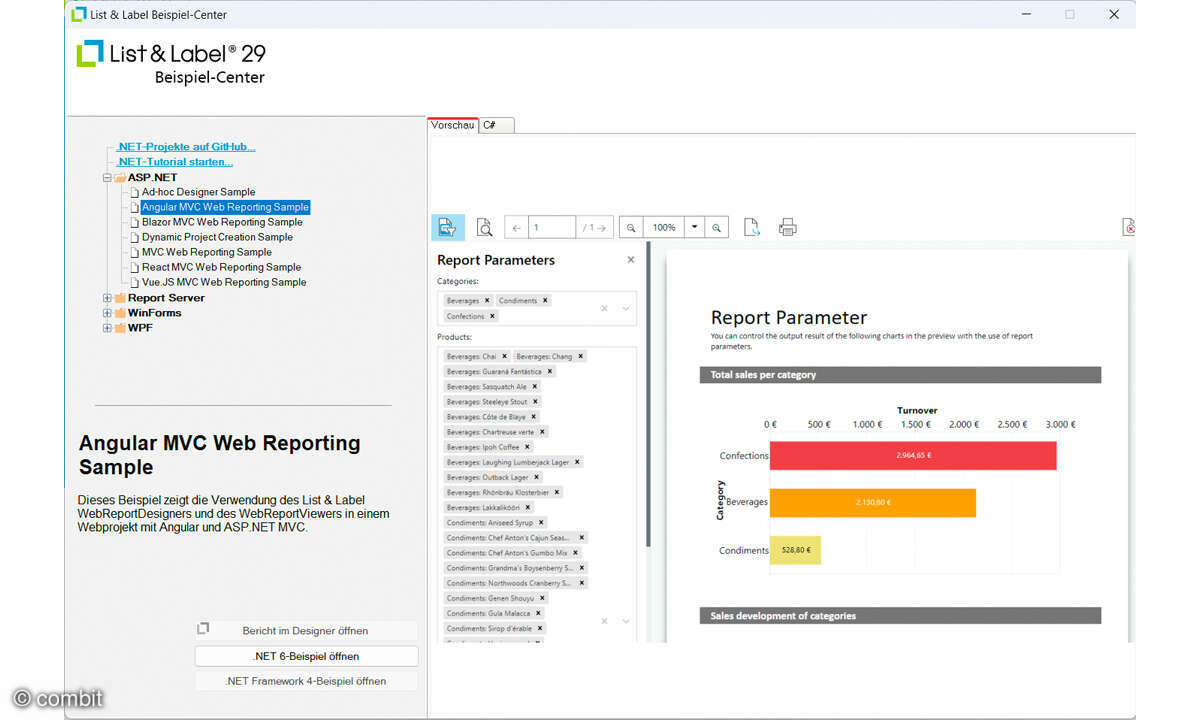
Task: Remove Beverages: Steeleye Stout tag
Action: point(535,401)
